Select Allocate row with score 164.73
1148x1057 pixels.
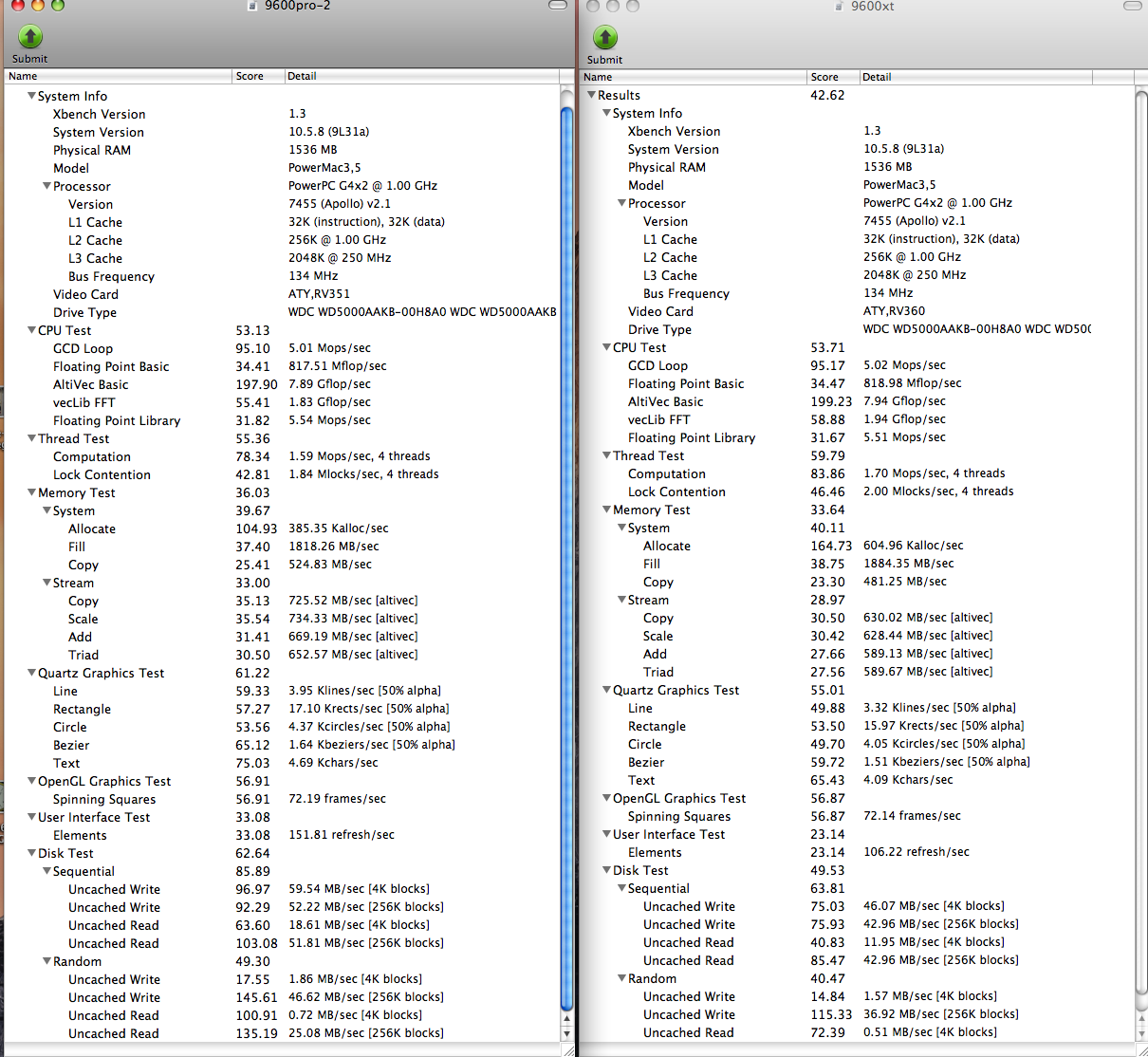pos(857,546)
